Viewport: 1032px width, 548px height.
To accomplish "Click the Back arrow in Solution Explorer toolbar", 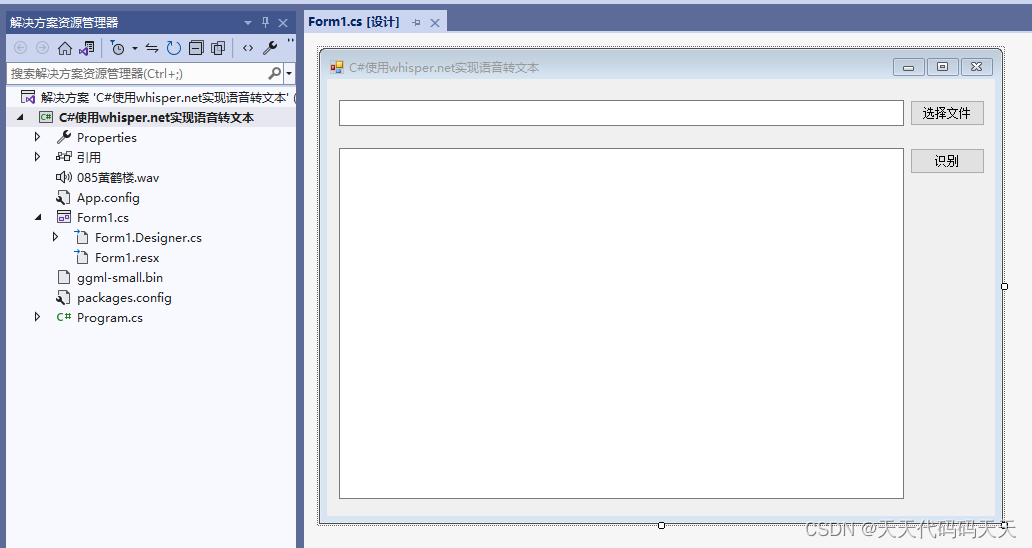I will pos(20,48).
